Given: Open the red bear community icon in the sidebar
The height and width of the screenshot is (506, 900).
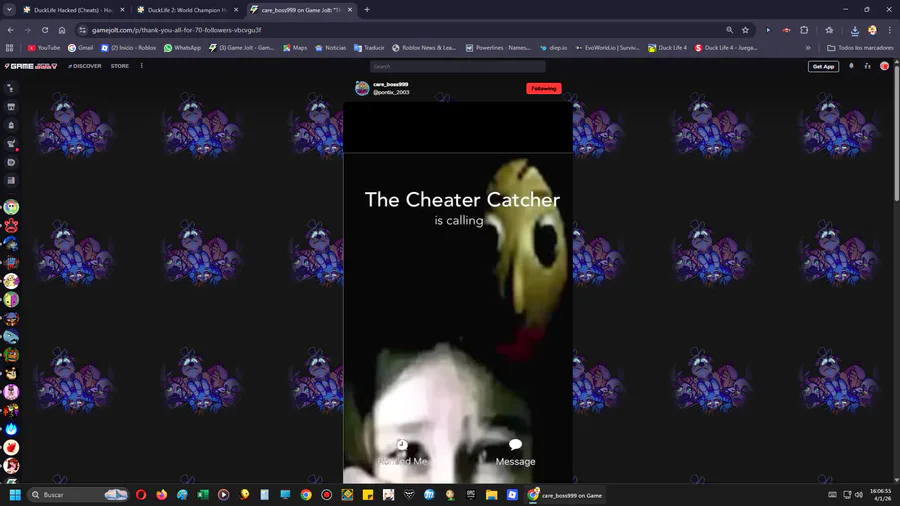Looking at the screenshot, I should [x=11, y=225].
